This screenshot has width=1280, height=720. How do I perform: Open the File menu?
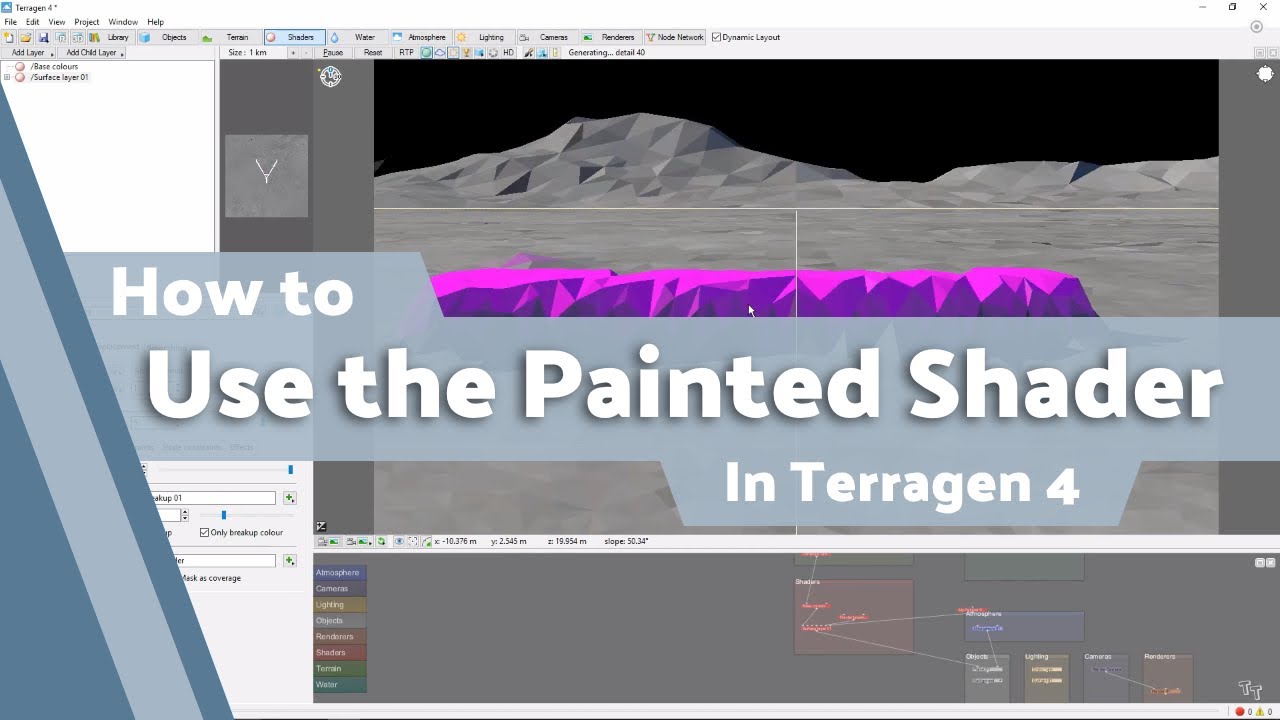pyautogui.click(x=10, y=22)
